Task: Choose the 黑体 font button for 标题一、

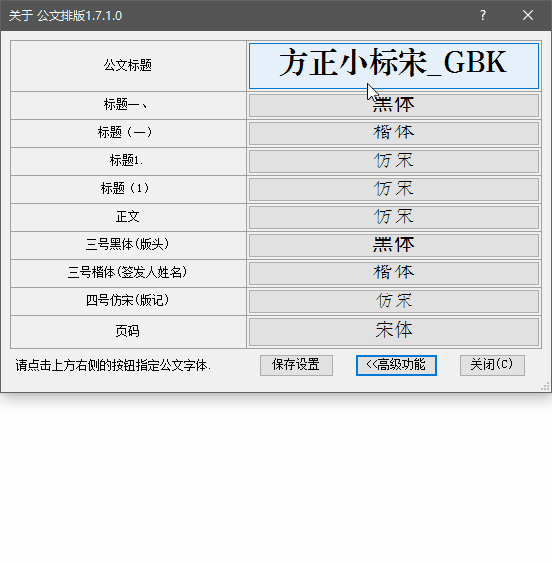Action: point(394,105)
